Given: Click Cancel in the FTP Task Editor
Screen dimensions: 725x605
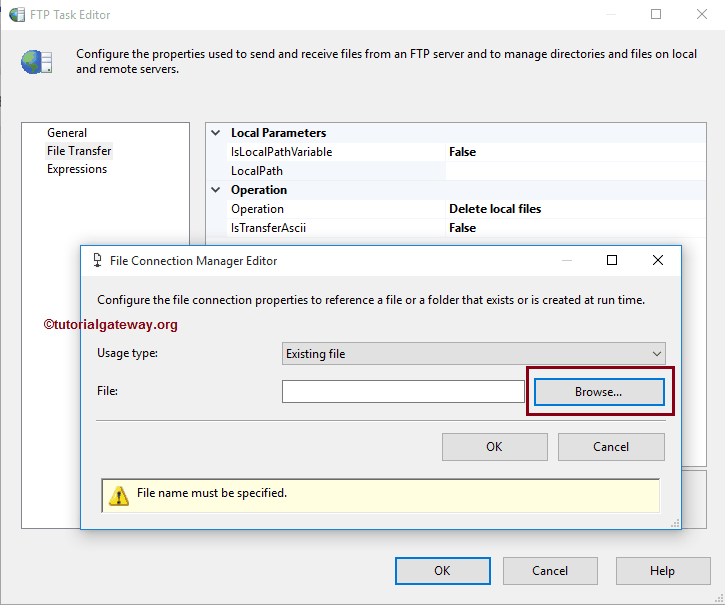Looking at the screenshot, I should [x=550, y=571].
